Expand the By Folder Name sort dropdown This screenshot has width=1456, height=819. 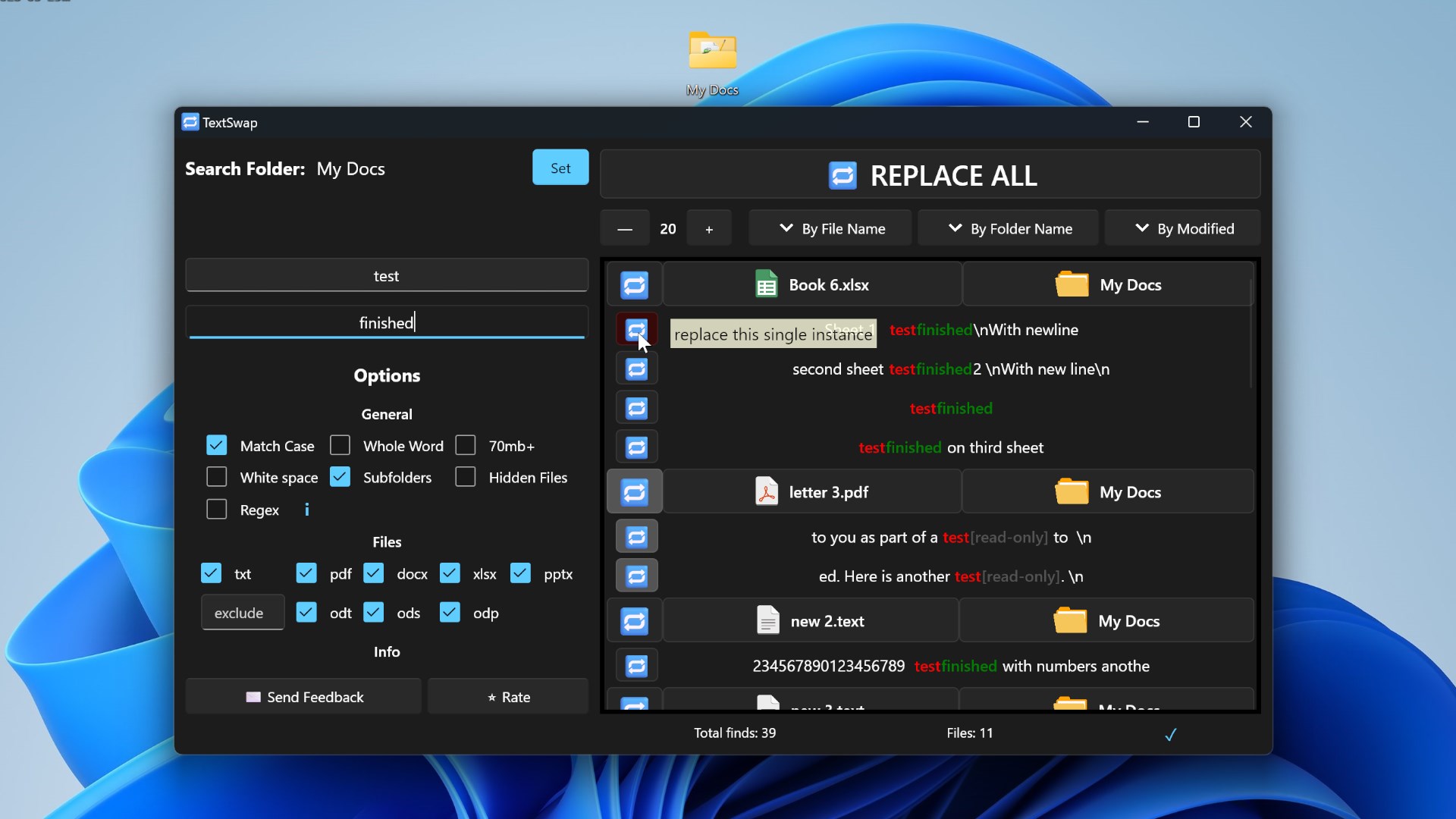pos(1008,228)
